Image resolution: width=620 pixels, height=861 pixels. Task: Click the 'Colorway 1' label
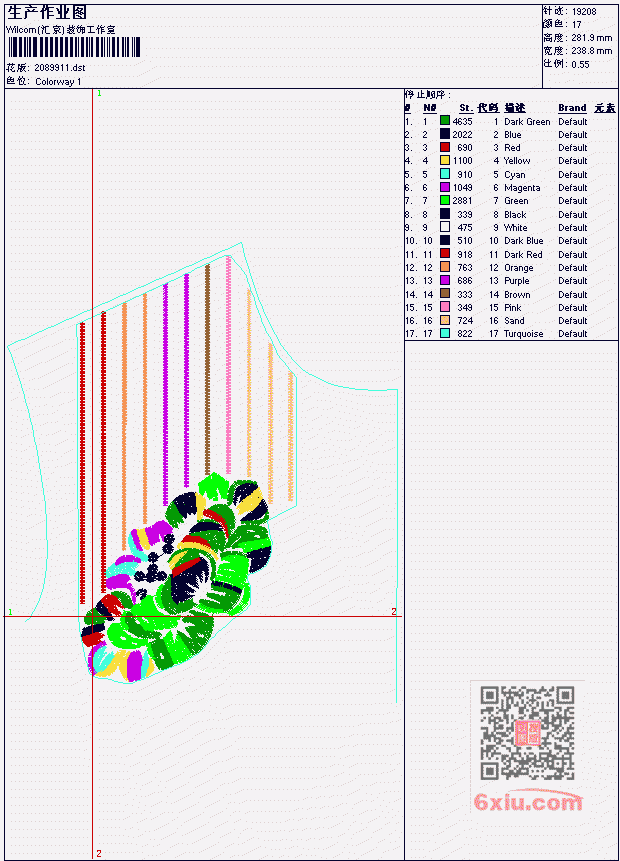click(58, 82)
